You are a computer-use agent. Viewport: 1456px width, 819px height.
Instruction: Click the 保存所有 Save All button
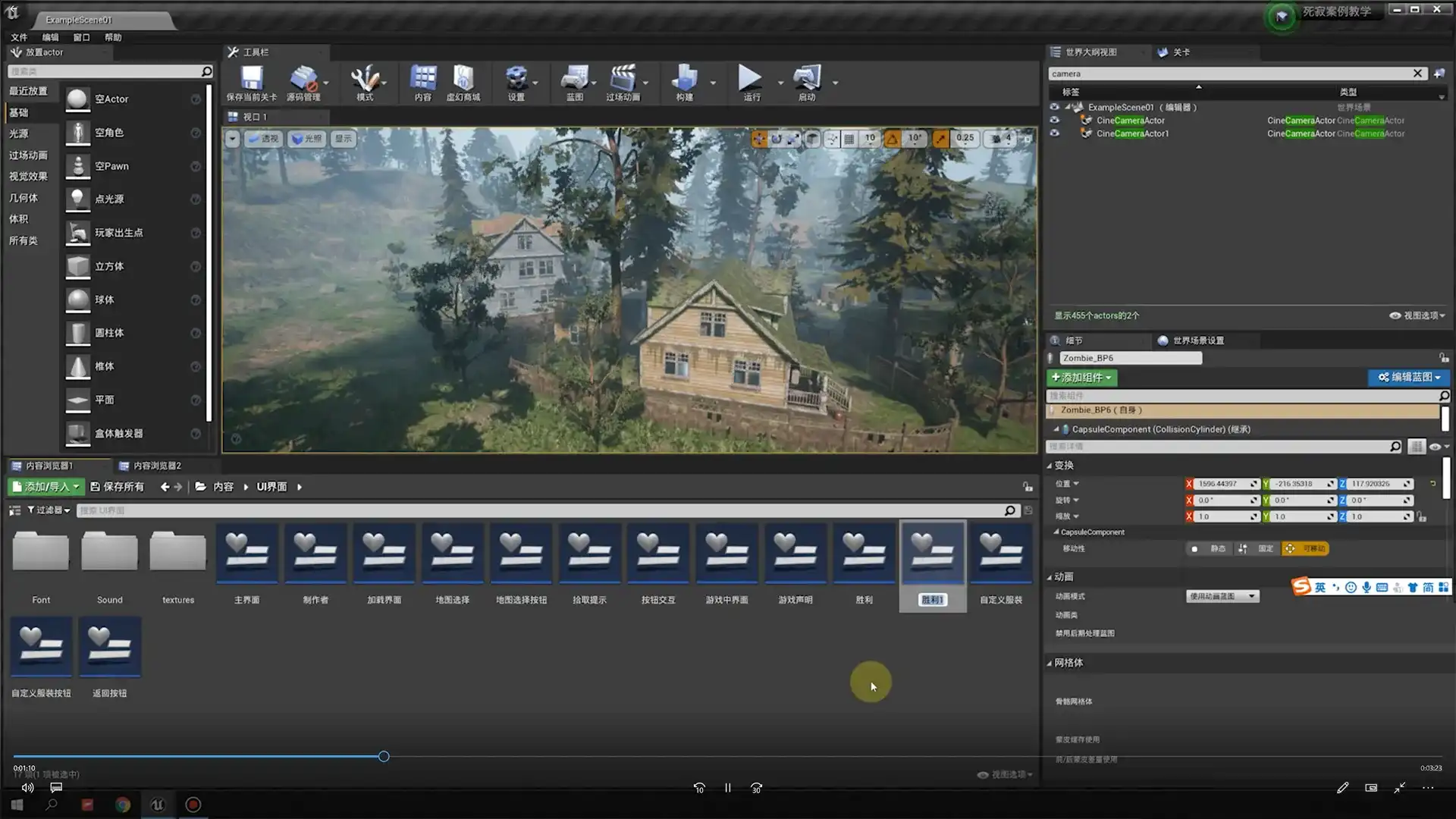pyautogui.click(x=117, y=487)
